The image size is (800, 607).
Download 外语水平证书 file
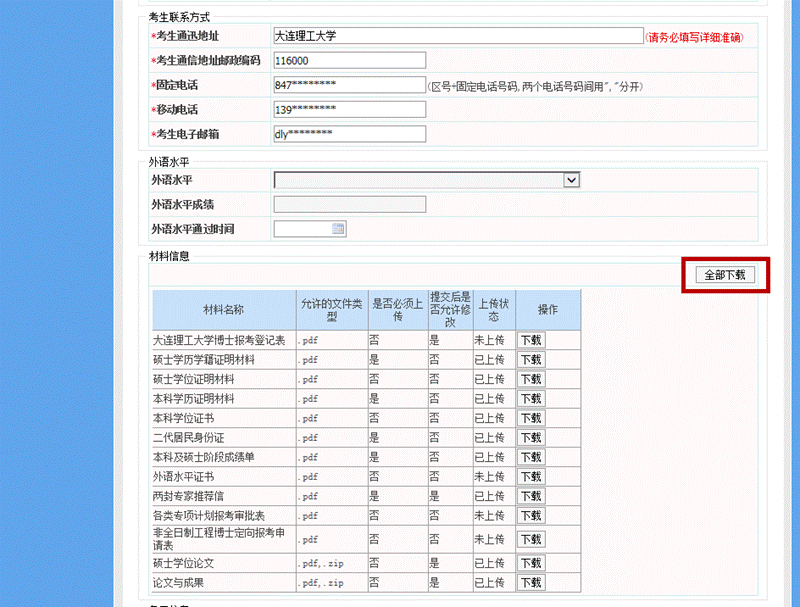click(x=530, y=476)
